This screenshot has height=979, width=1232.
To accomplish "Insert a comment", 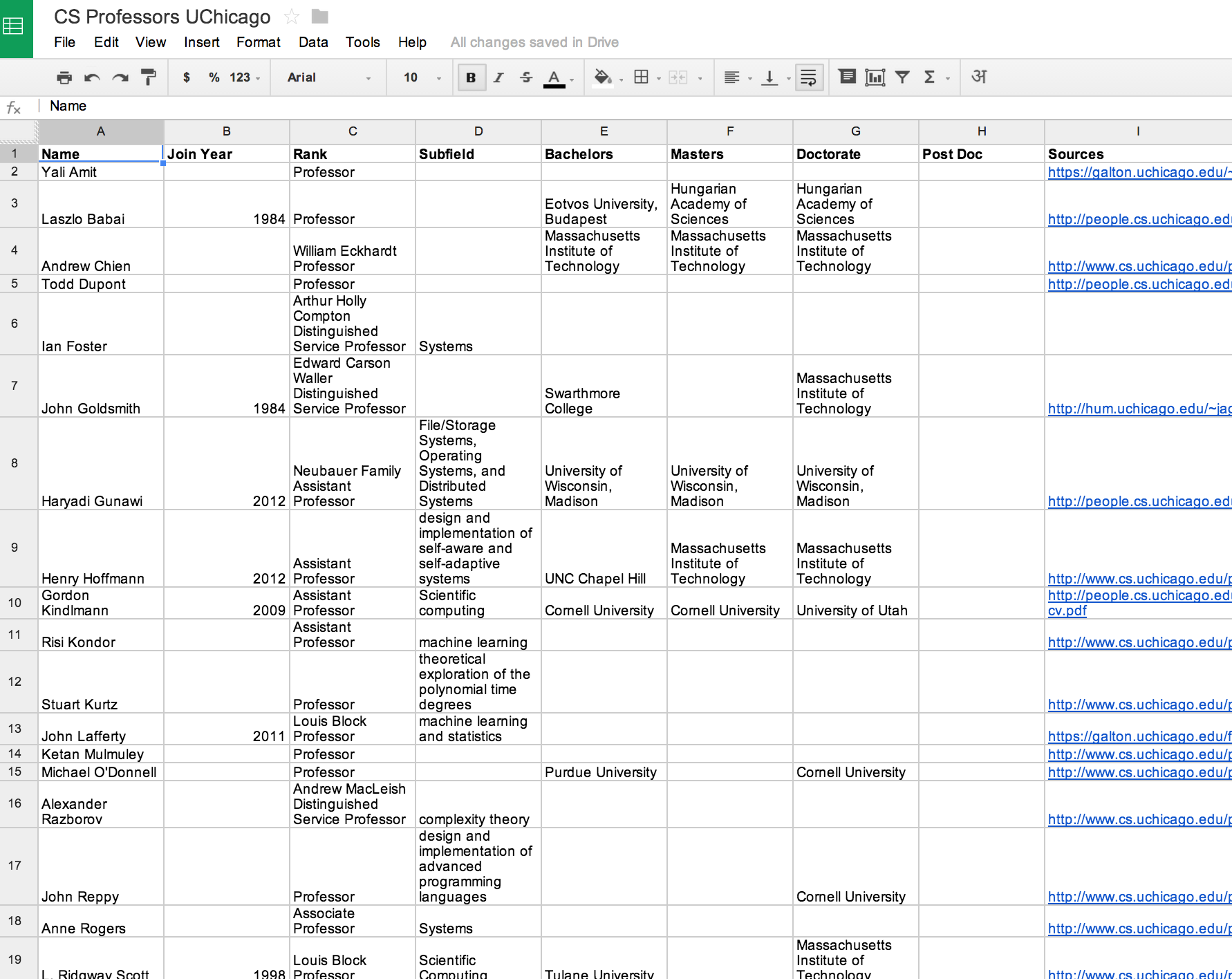I will (x=848, y=77).
